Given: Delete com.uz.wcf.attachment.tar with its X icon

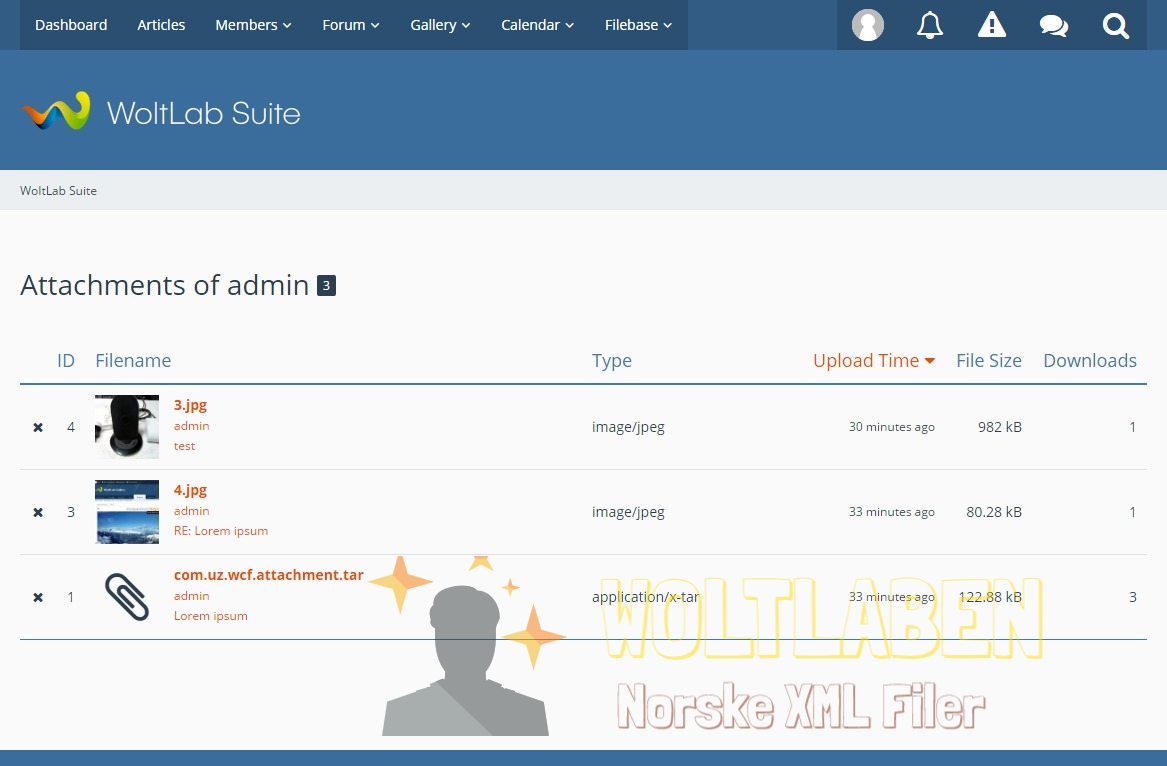Looking at the screenshot, I should [38, 597].
